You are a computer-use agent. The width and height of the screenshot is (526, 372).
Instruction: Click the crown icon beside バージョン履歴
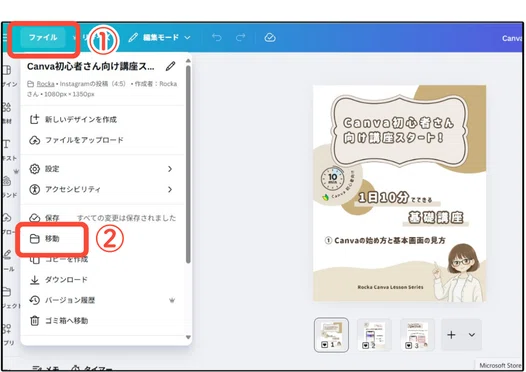pos(172,300)
